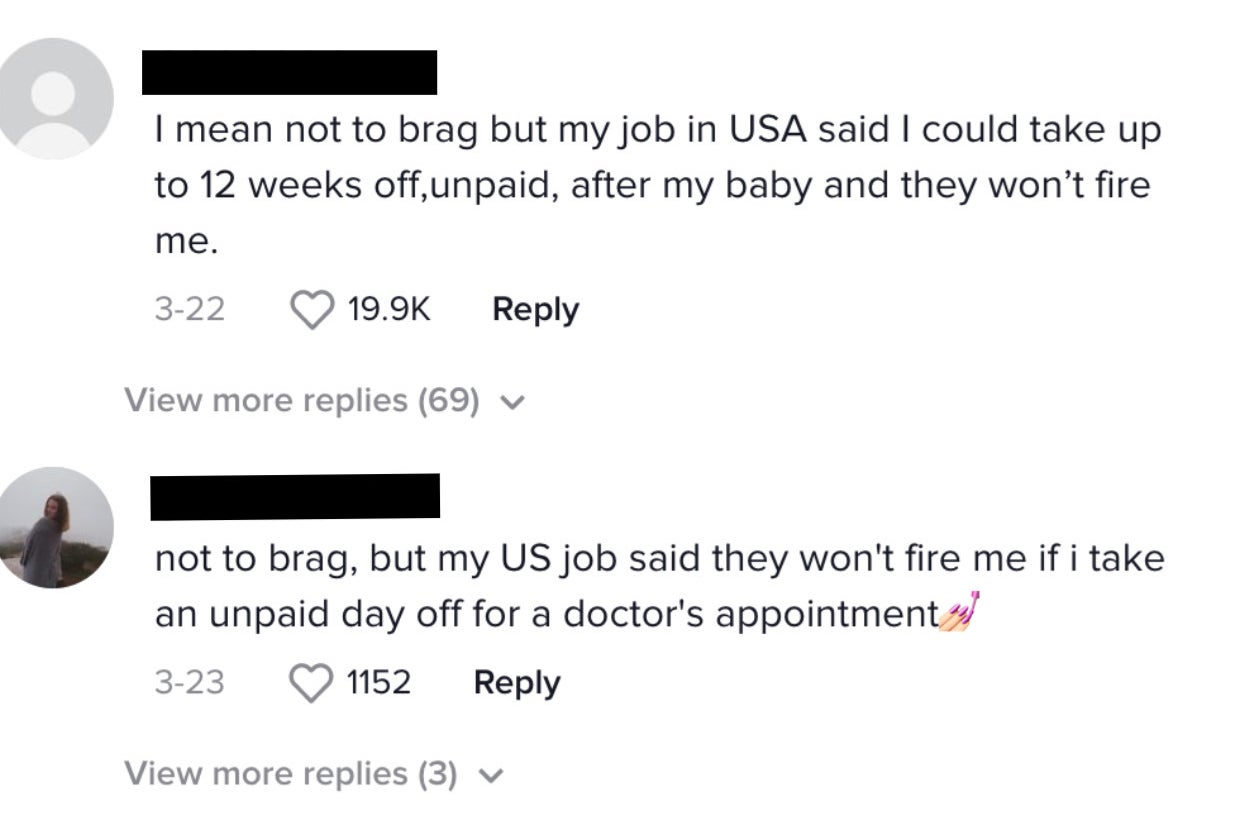
Task: Open the comment text about unpaid maternity leave
Action: (x=650, y=182)
